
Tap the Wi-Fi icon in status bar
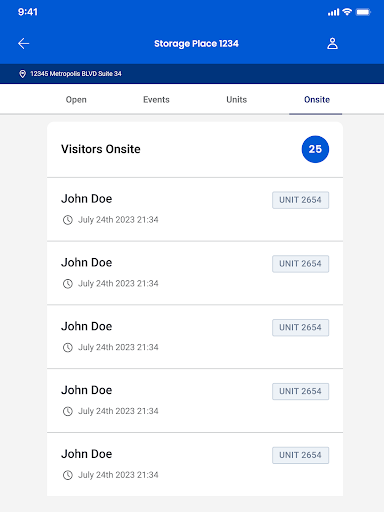click(347, 12)
